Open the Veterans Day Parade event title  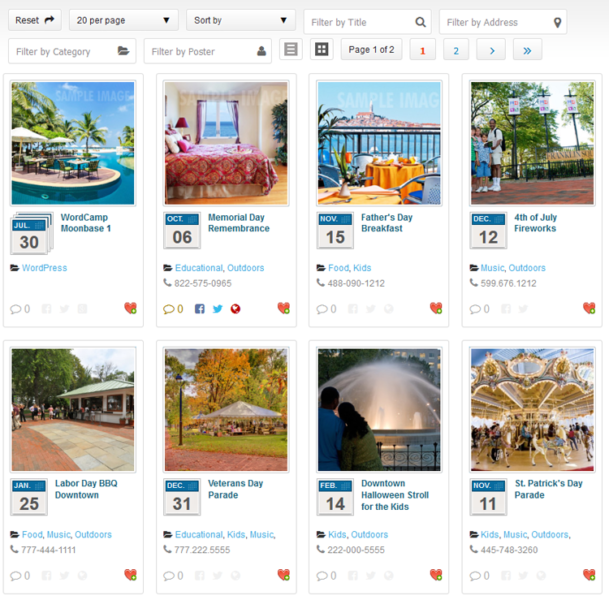click(235, 489)
